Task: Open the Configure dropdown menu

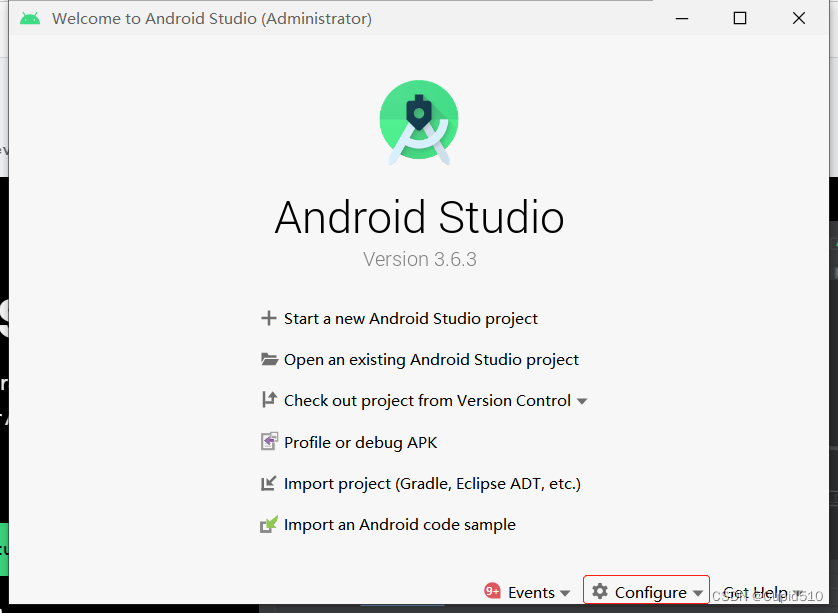Action: click(646, 592)
